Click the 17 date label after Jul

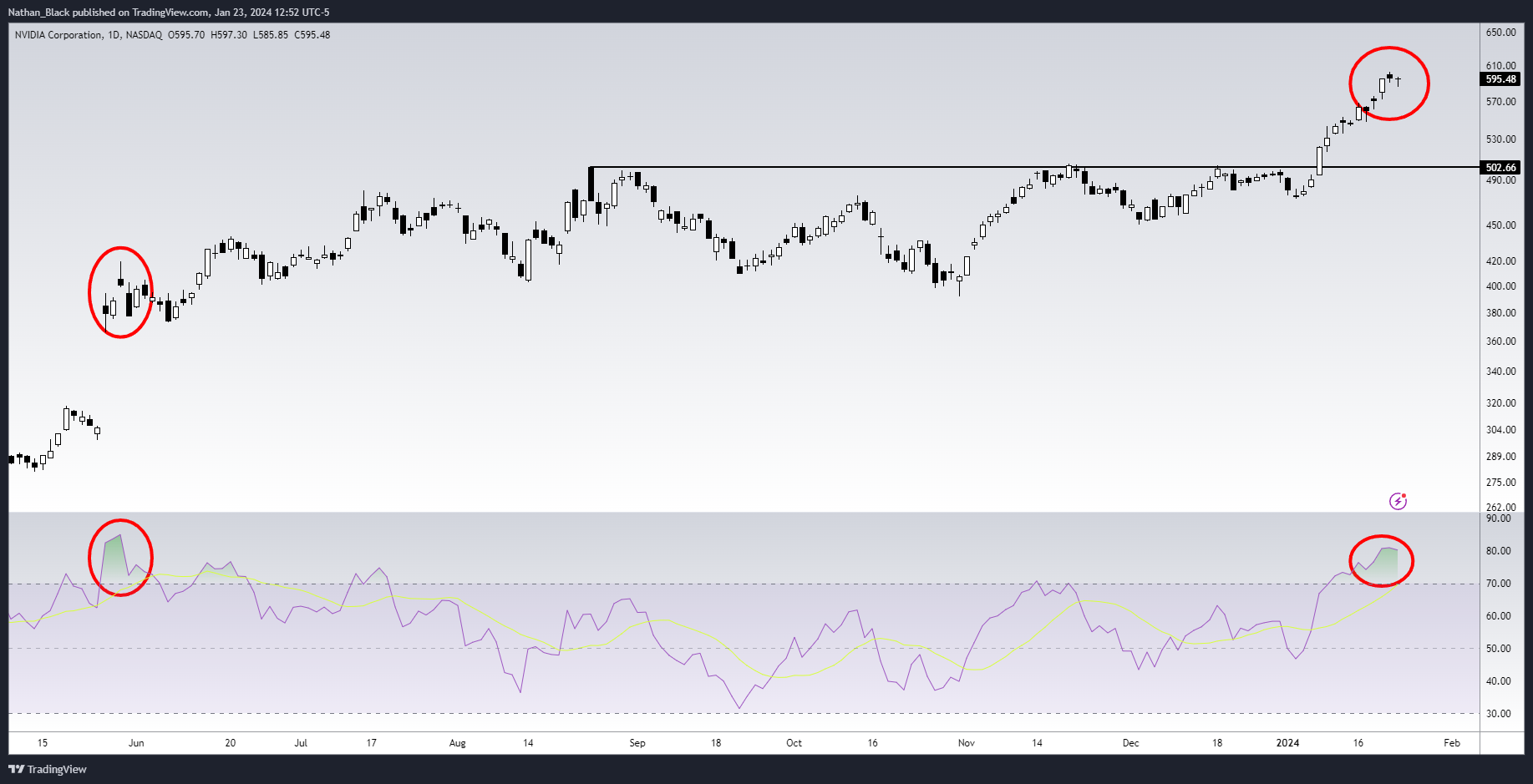tap(372, 743)
